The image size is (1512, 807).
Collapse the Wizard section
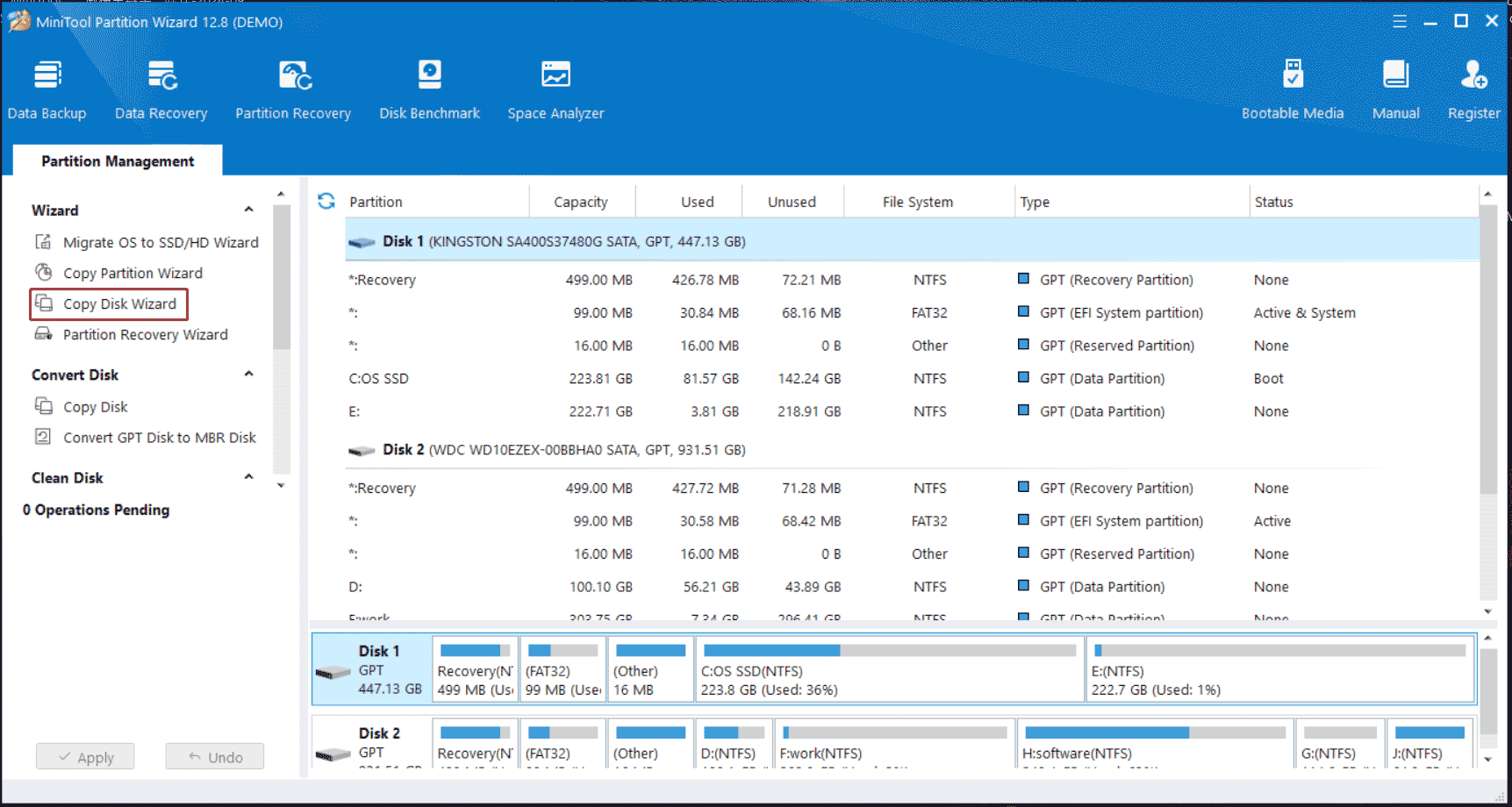(x=248, y=210)
